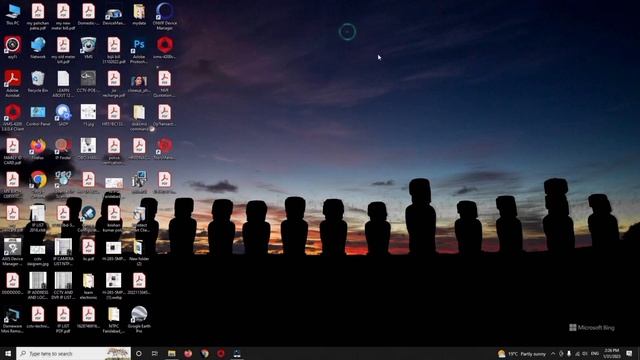Open the diskcmd command folder
This screenshot has width=640, height=360.
tap(139, 118)
